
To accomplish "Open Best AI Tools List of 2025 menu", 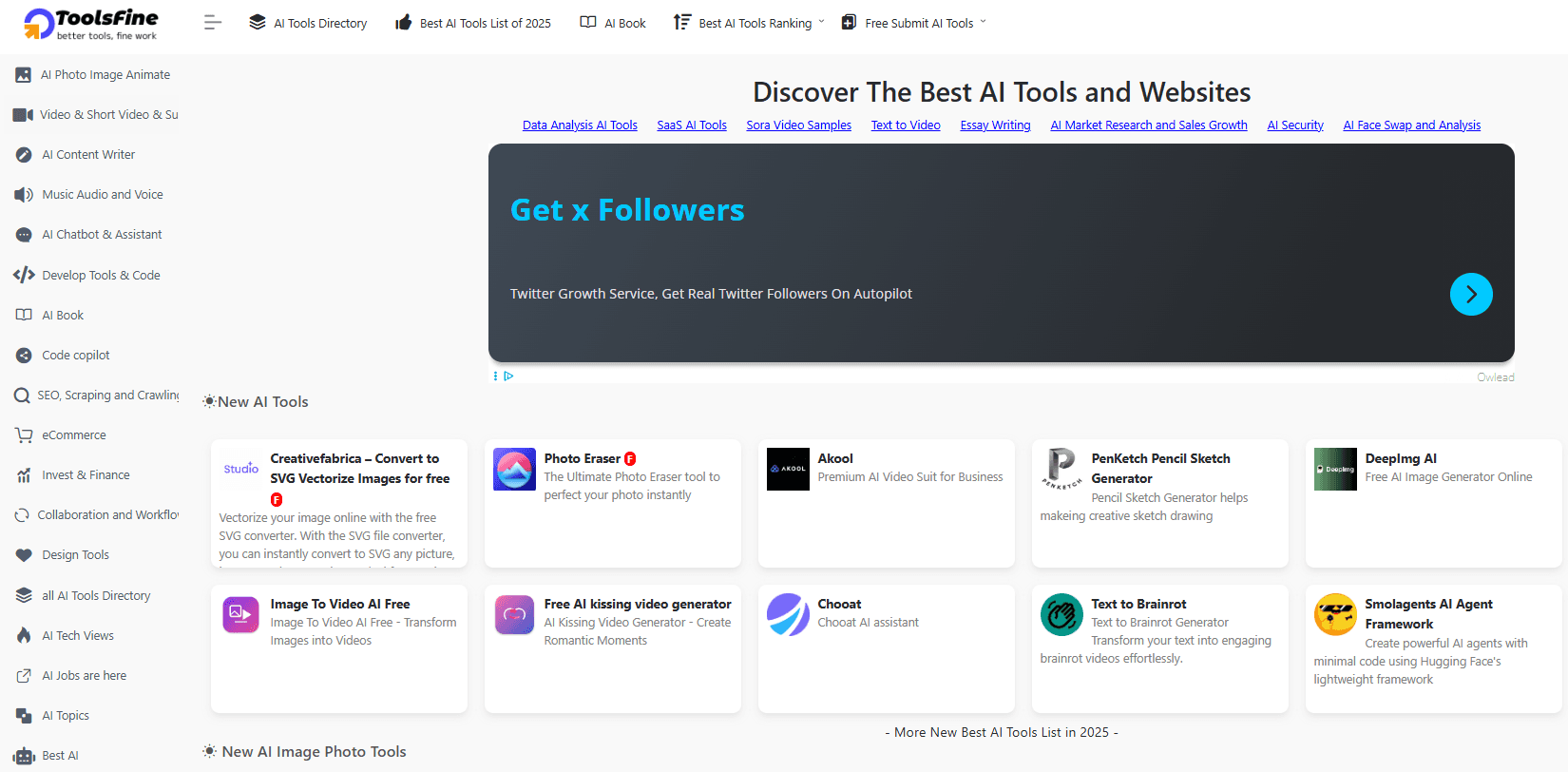I will pyautogui.click(x=473, y=23).
